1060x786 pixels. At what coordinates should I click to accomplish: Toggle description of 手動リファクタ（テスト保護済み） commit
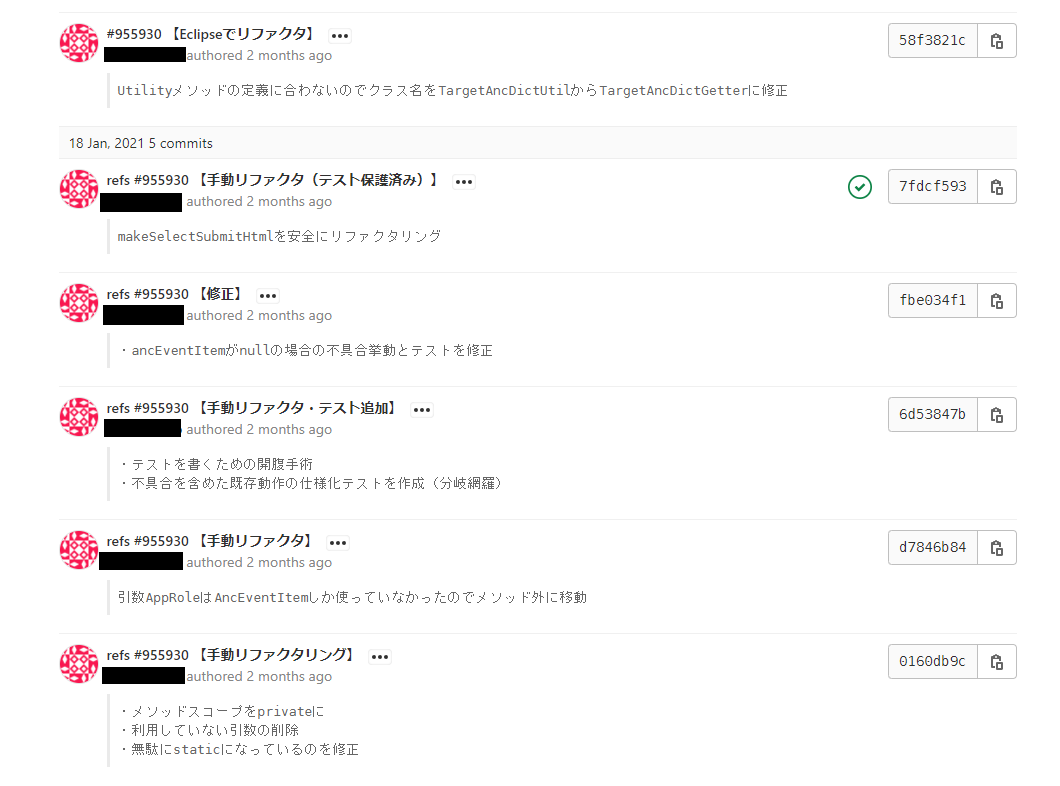tap(464, 182)
